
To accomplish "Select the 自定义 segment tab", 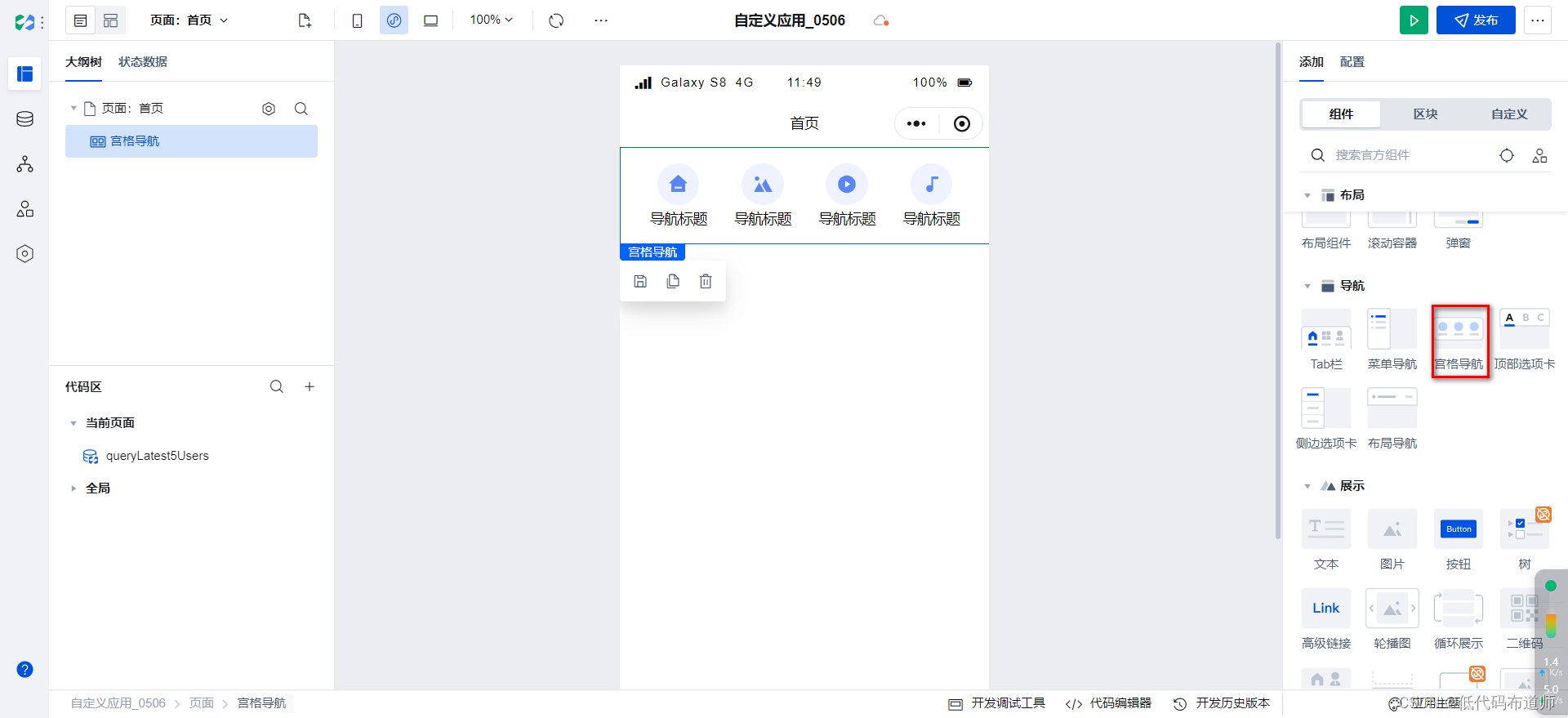I will tap(1508, 114).
